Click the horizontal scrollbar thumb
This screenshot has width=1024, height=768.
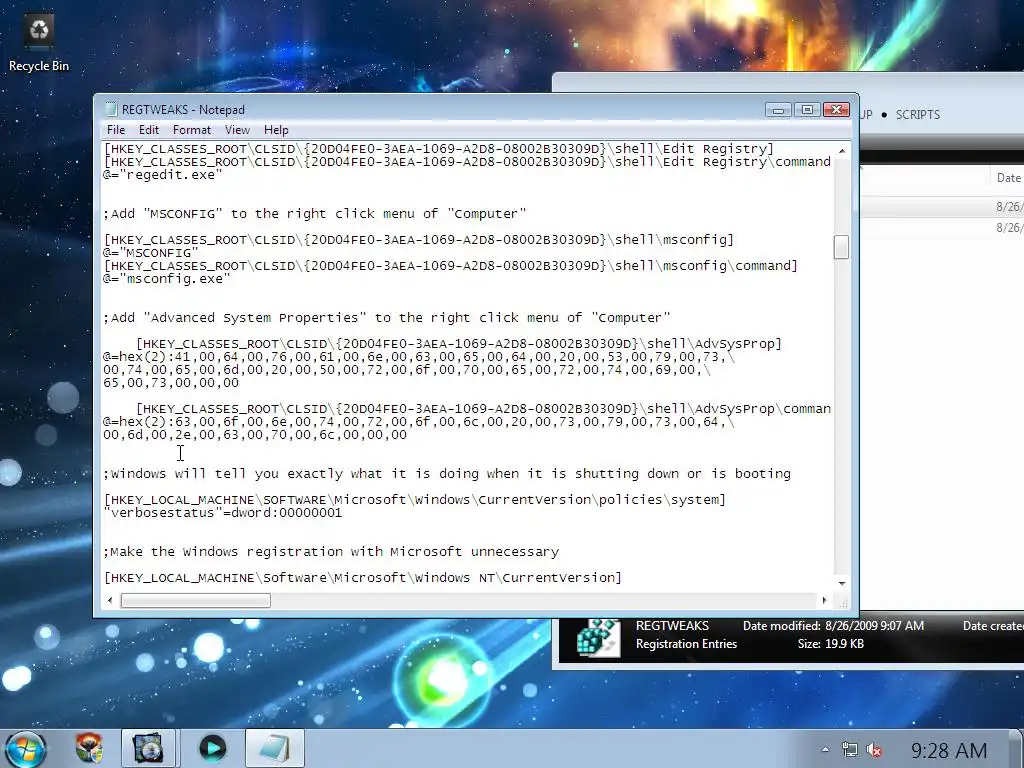195,600
